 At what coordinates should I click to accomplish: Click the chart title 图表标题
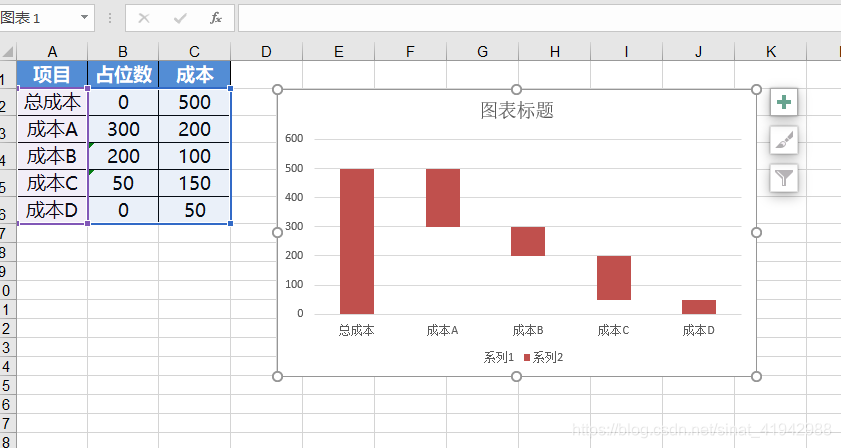tap(517, 110)
